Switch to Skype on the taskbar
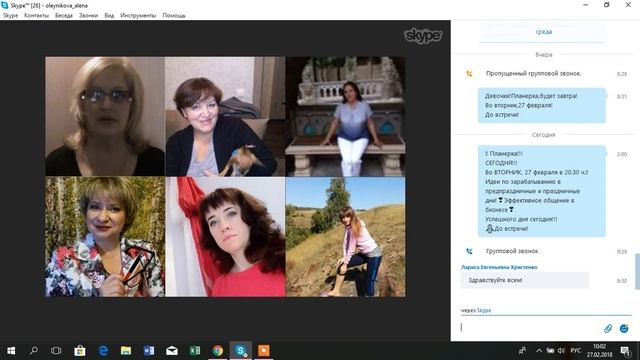Screen dimensions: 640x360 click(x=240, y=351)
